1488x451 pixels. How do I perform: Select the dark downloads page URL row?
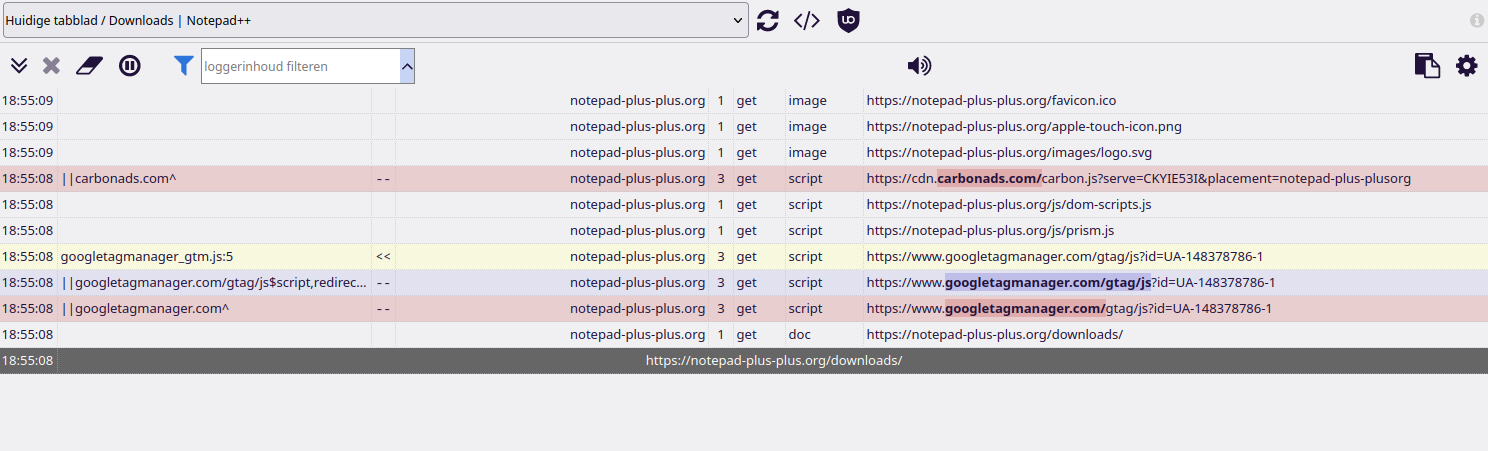click(773, 360)
